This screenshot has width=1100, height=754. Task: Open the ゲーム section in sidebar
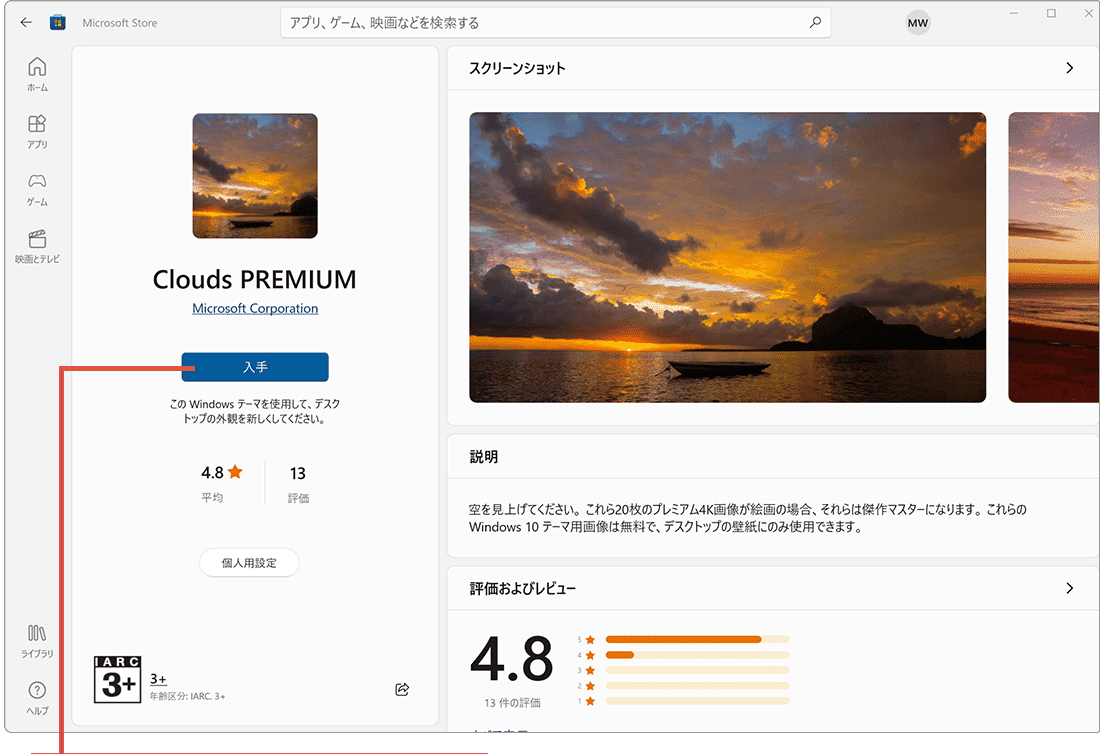[x=37, y=189]
